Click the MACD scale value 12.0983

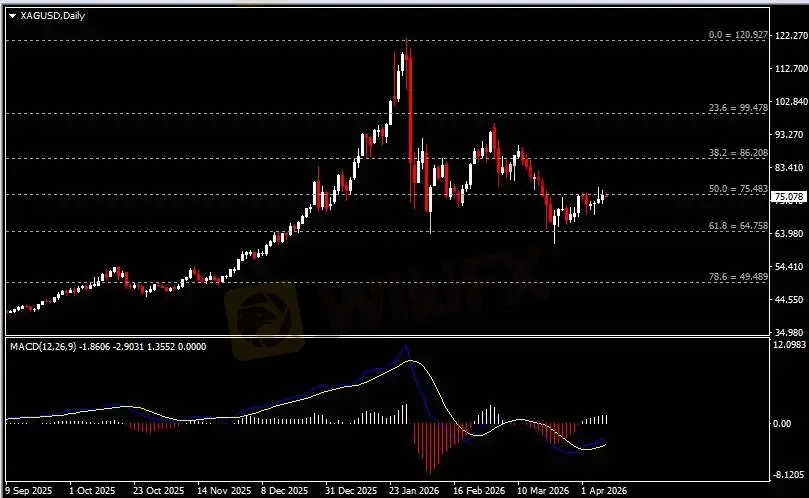pos(789,345)
